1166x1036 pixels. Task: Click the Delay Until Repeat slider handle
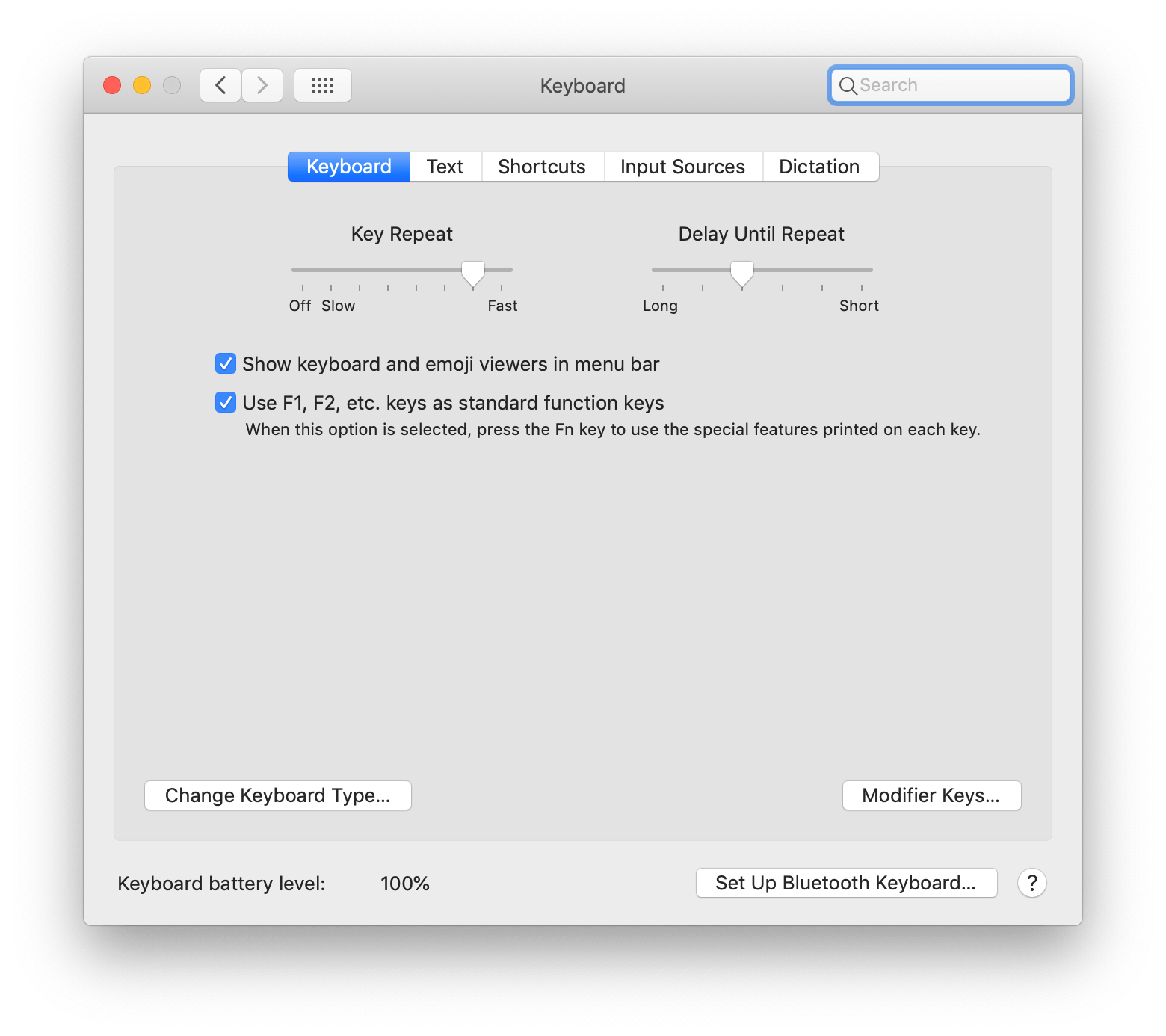tap(741, 273)
